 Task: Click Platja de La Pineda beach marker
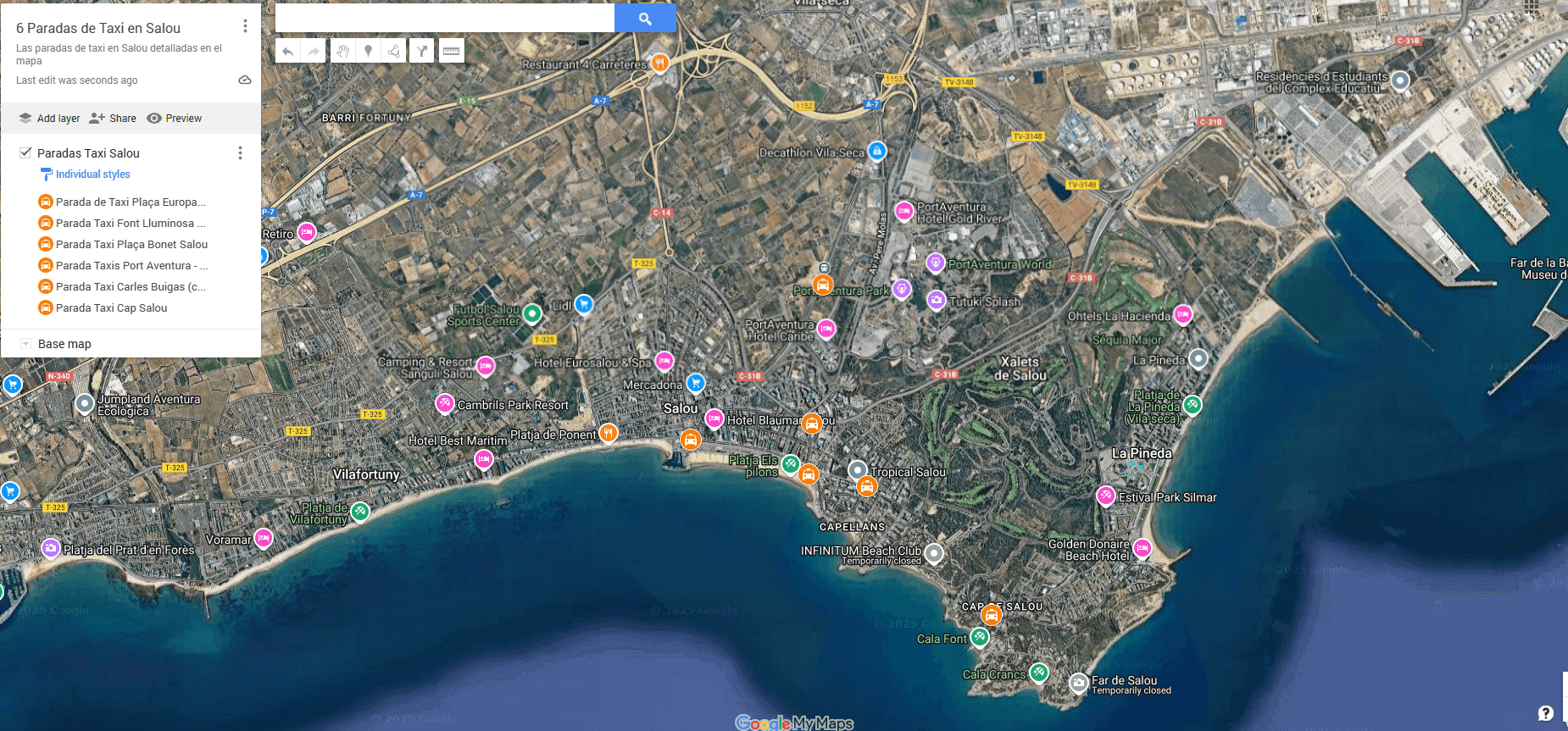pos(1193,405)
